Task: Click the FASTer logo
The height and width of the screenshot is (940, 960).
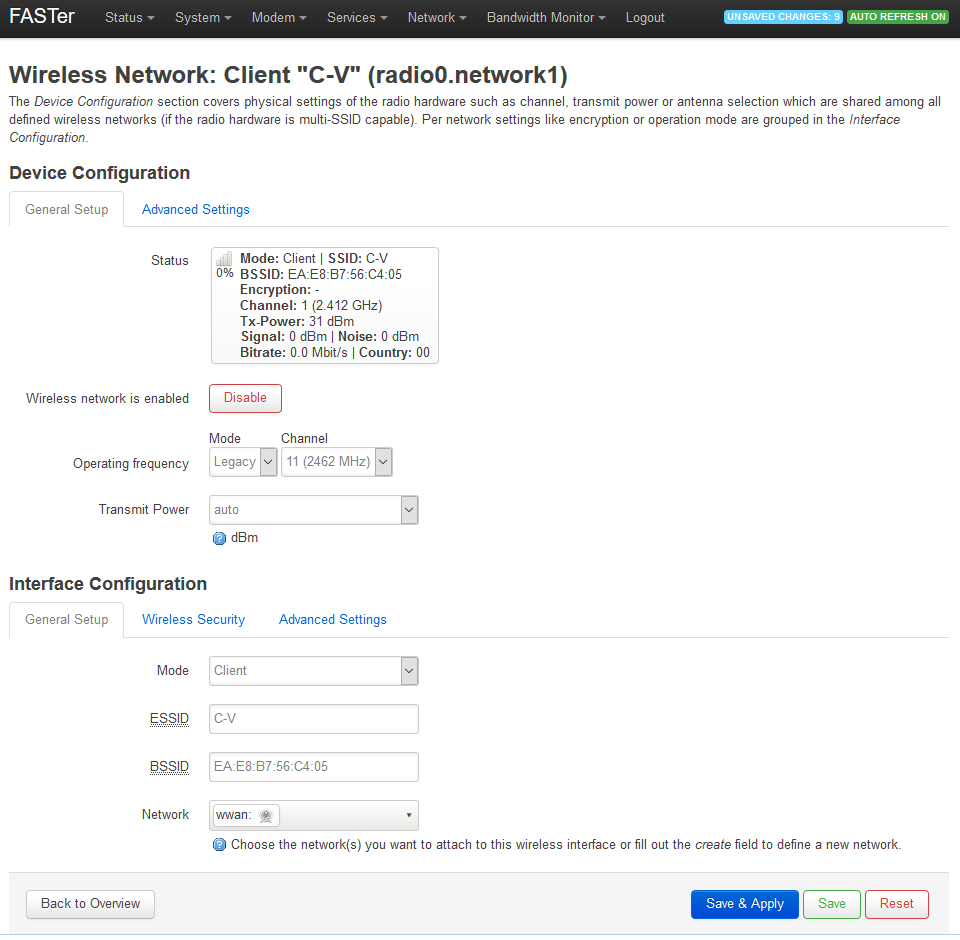Action: [x=42, y=17]
